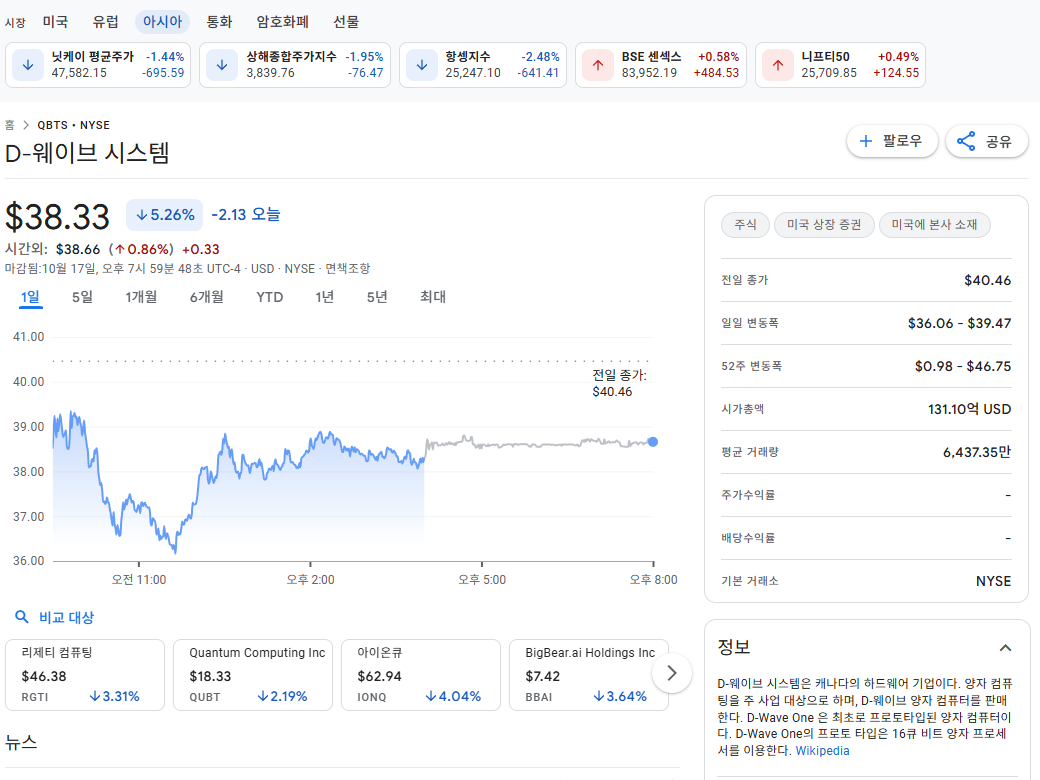Click the QBTS • NYSE breadcrumb text
The width and height of the screenshot is (1040, 780).
[x=74, y=125]
